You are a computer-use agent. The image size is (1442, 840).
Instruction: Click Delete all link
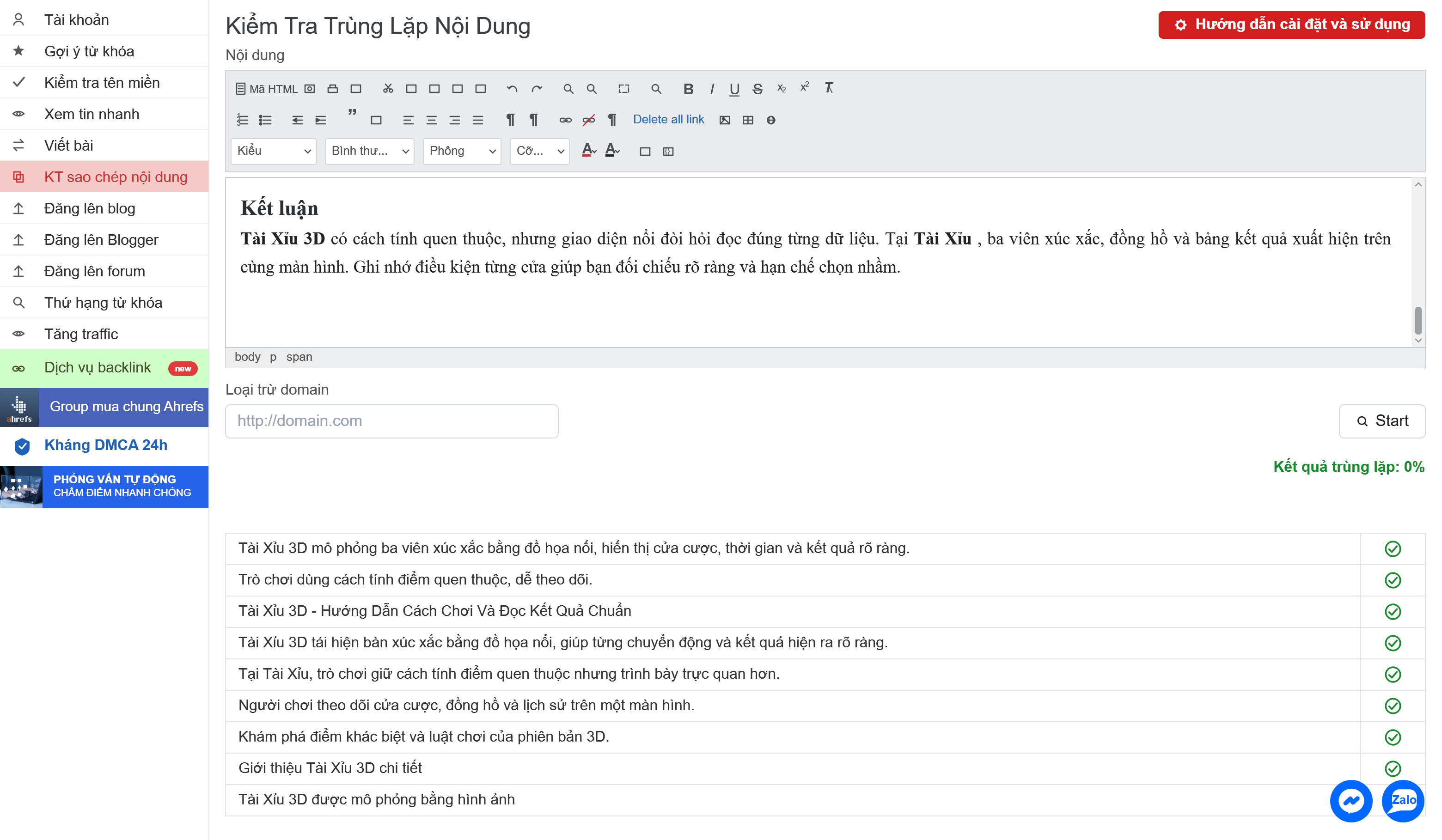tap(668, 120)
